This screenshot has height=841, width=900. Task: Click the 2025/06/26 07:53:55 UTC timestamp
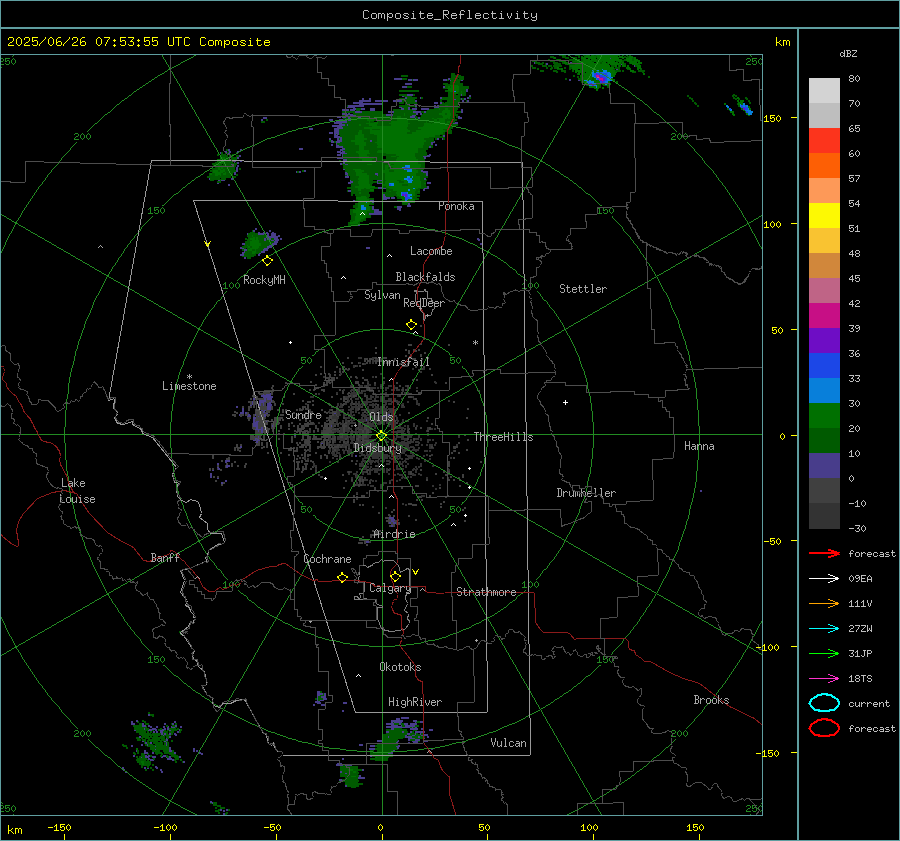(99, 42)
